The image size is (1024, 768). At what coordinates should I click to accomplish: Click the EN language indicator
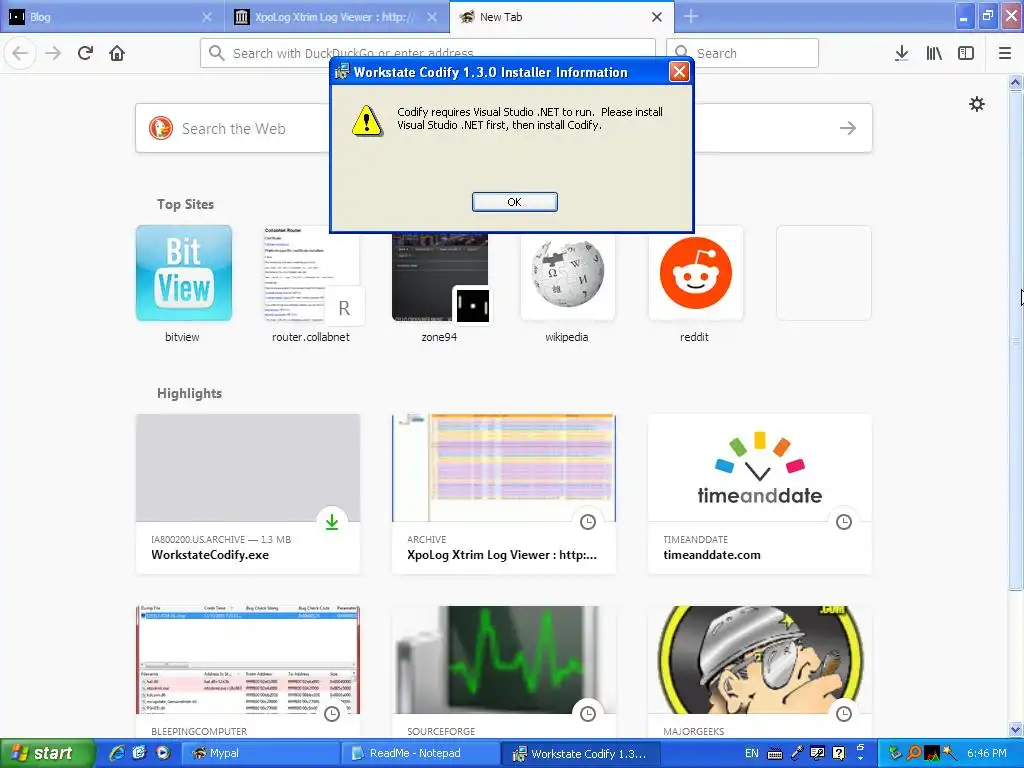(x=752, y=753)
